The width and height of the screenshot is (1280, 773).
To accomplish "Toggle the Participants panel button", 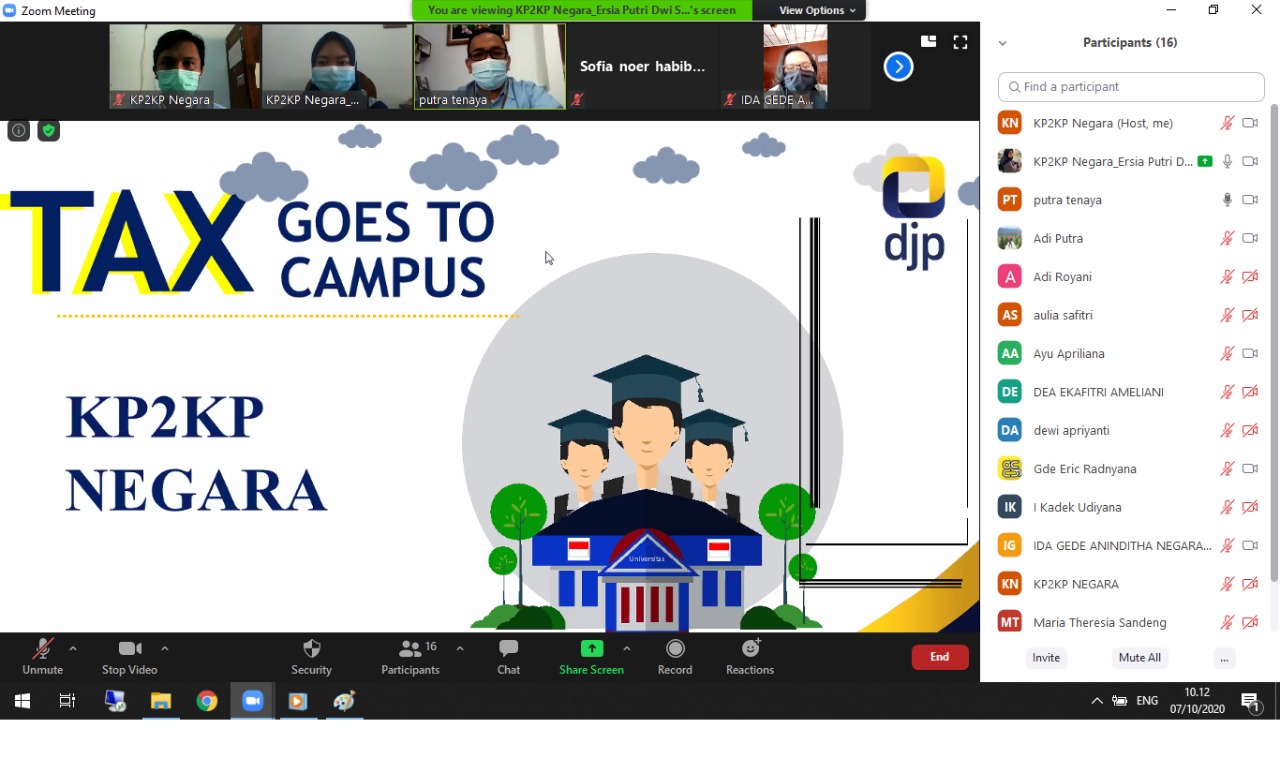I will click(410, 657).
